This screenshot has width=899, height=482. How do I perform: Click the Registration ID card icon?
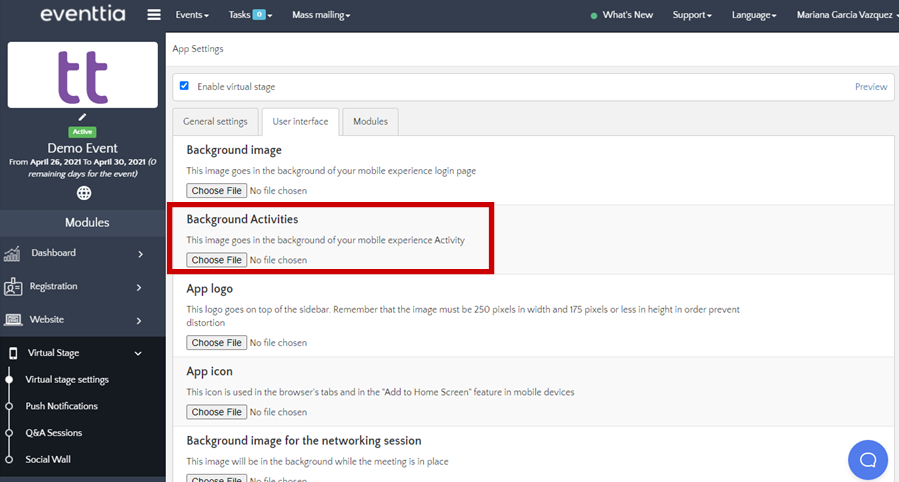(13, 287)
